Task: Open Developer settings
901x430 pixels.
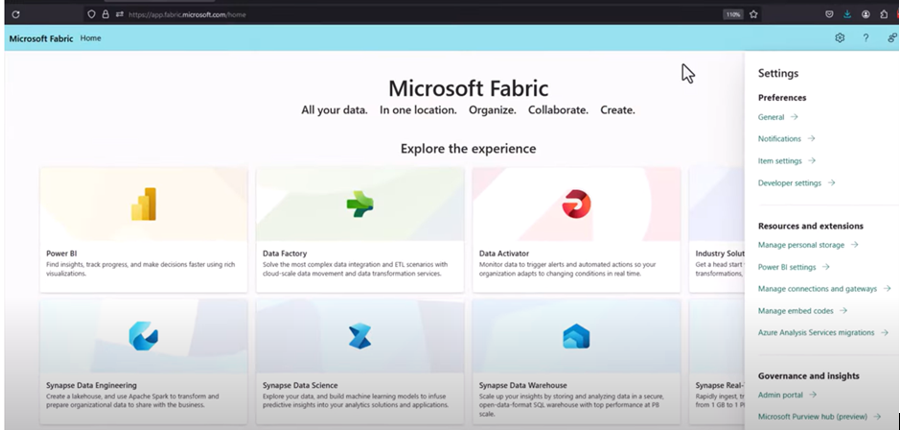Action: click(789, 183)
